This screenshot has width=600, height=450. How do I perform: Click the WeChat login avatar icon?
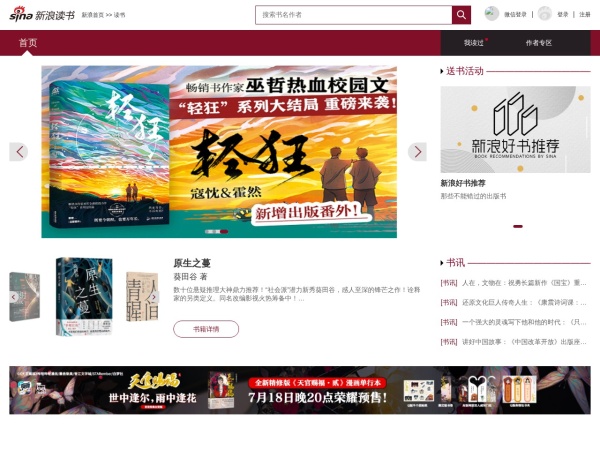pyautogui.click(x=491, y=14)
